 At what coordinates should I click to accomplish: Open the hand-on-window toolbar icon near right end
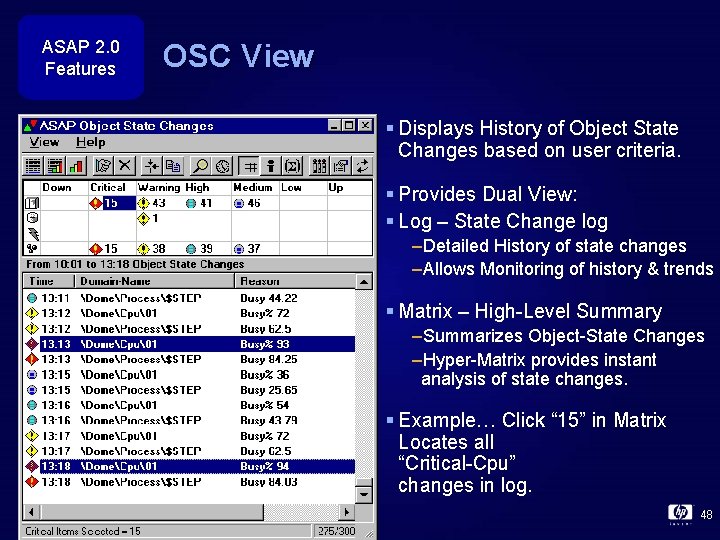click(x=341, y=166)
